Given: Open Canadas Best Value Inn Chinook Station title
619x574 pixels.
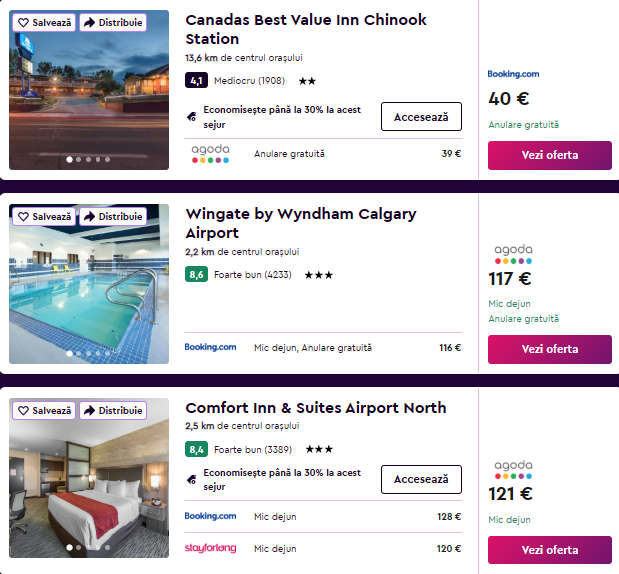Looking at the screenshot, I should pyautogui.click(x=305, y=29).
